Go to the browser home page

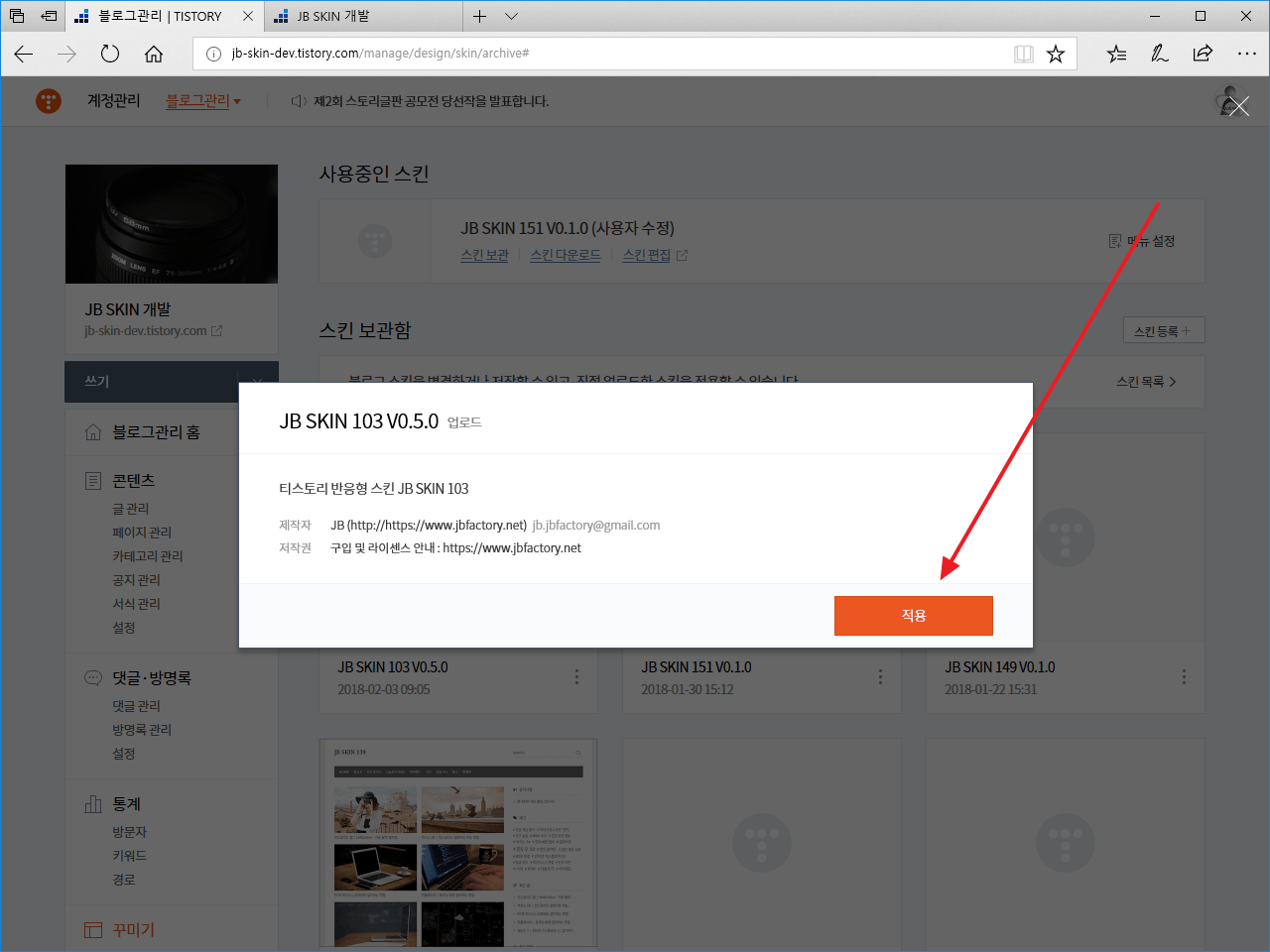coord(154,54)
